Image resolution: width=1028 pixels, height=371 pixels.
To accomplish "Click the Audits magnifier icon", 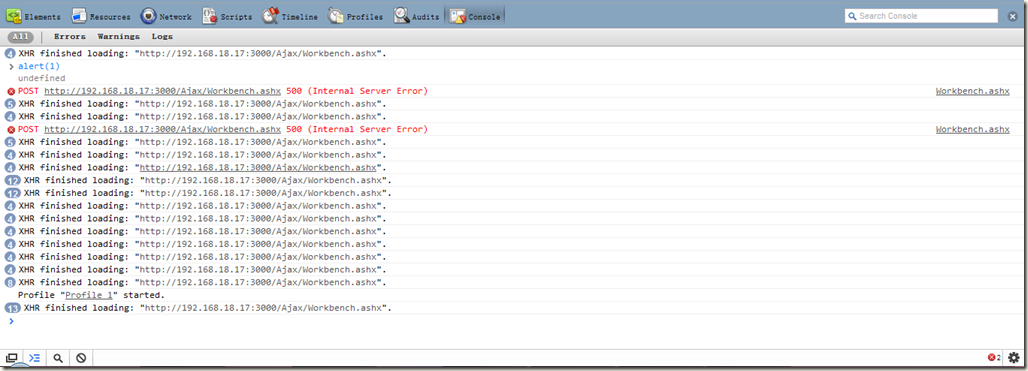I will click(402, 16).
